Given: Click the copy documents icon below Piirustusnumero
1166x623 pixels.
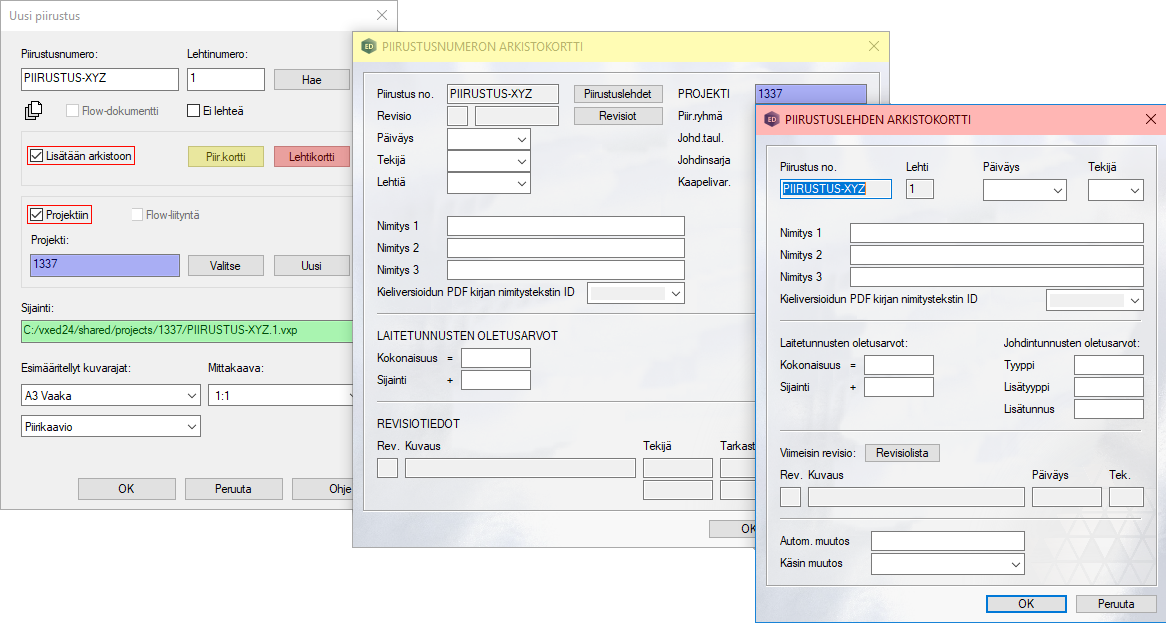Looking at the screenshot, I should coord(33,111).
